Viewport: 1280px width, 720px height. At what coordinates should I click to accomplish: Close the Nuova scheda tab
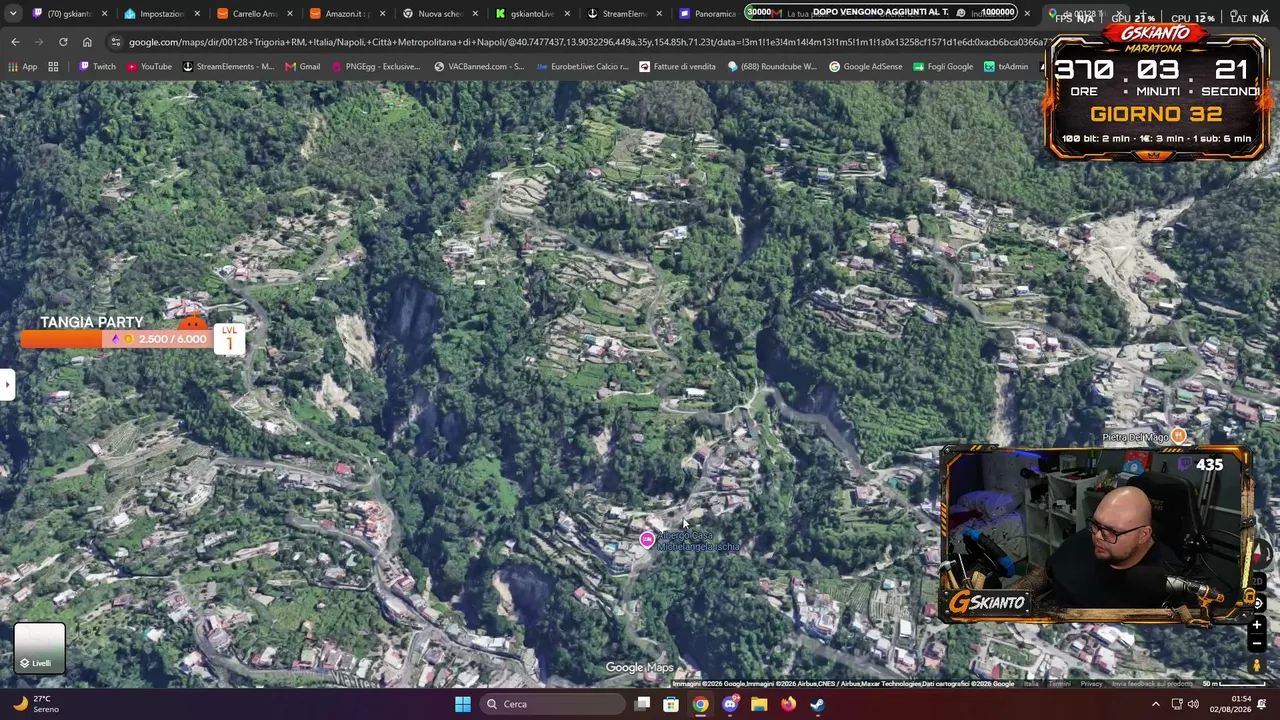474,14
